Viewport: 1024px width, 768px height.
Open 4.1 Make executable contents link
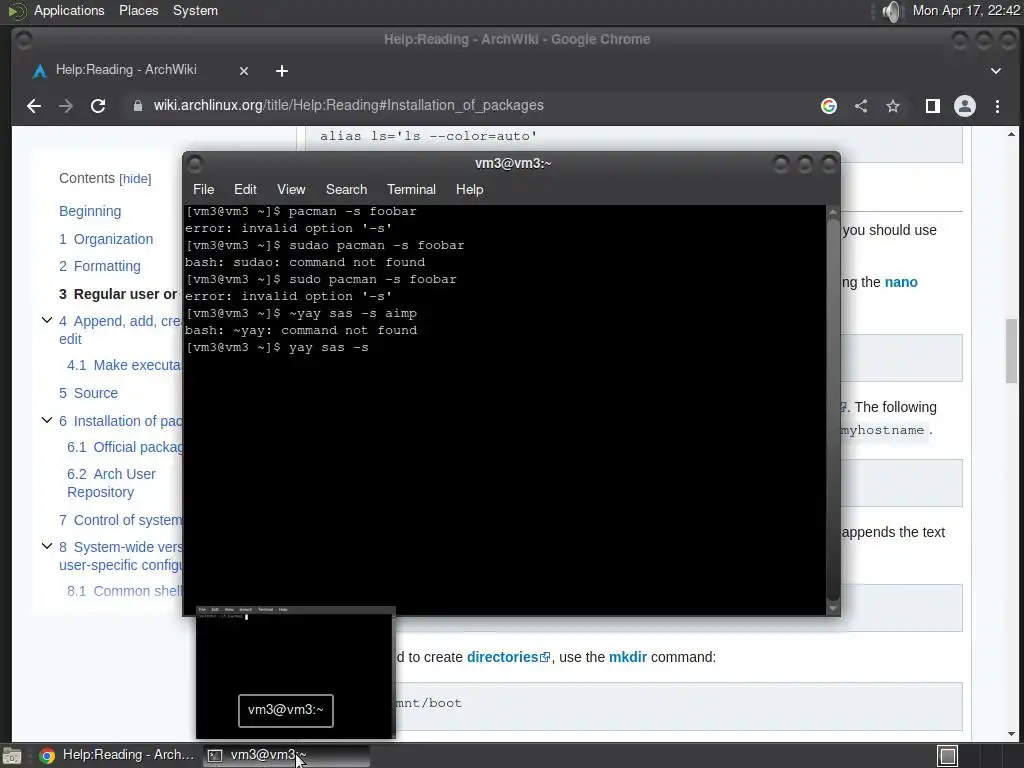[124, 365]
